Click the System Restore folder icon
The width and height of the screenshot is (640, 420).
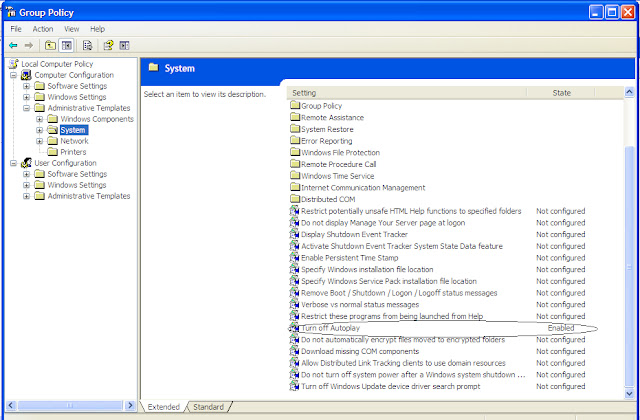295,129
